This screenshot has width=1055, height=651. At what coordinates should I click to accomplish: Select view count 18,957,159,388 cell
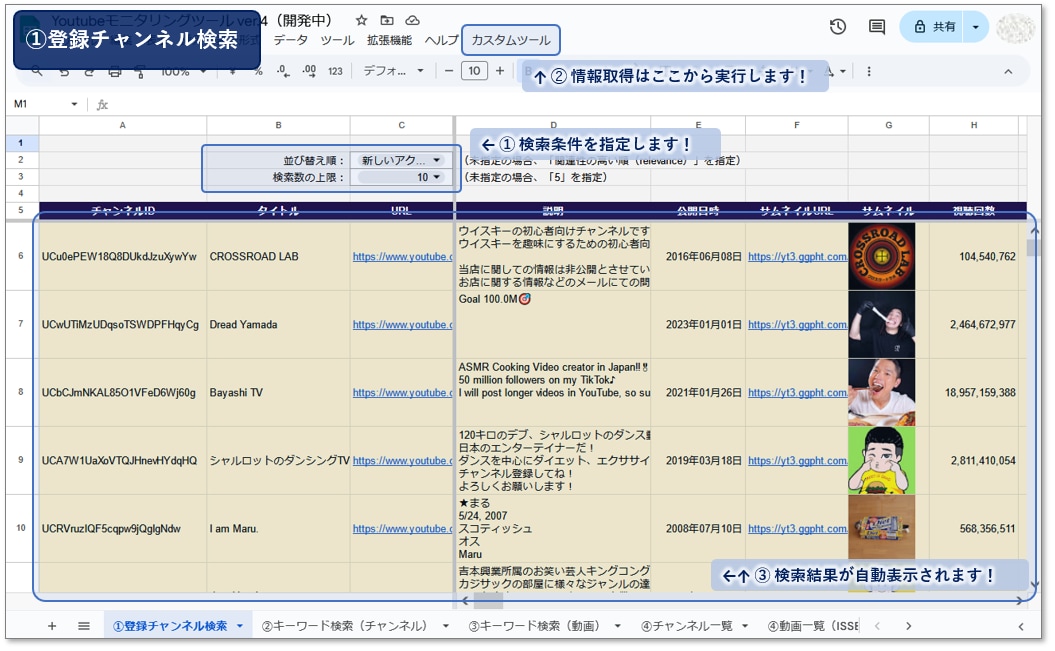974,392
